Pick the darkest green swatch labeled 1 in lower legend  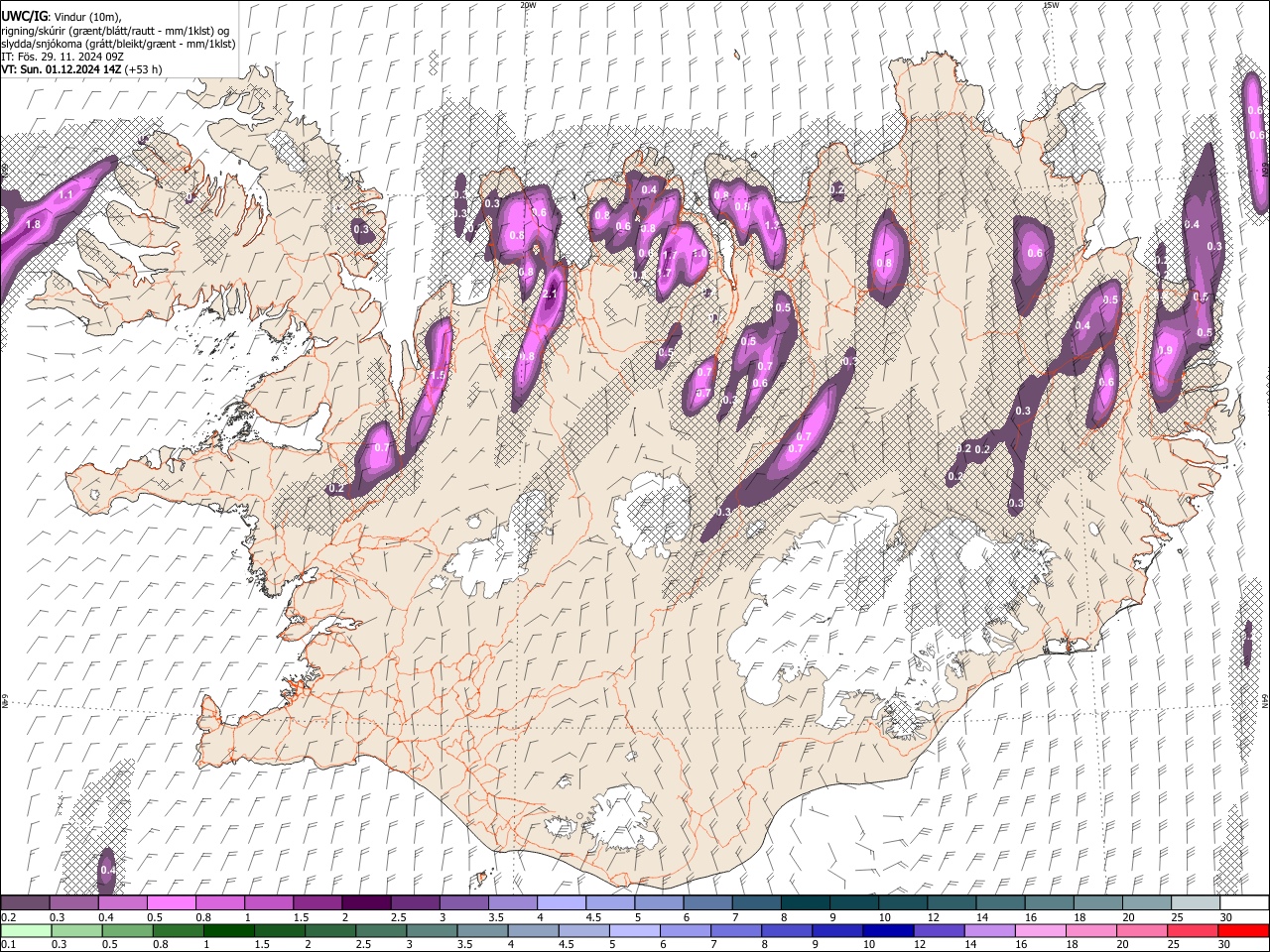coord(228,931)
